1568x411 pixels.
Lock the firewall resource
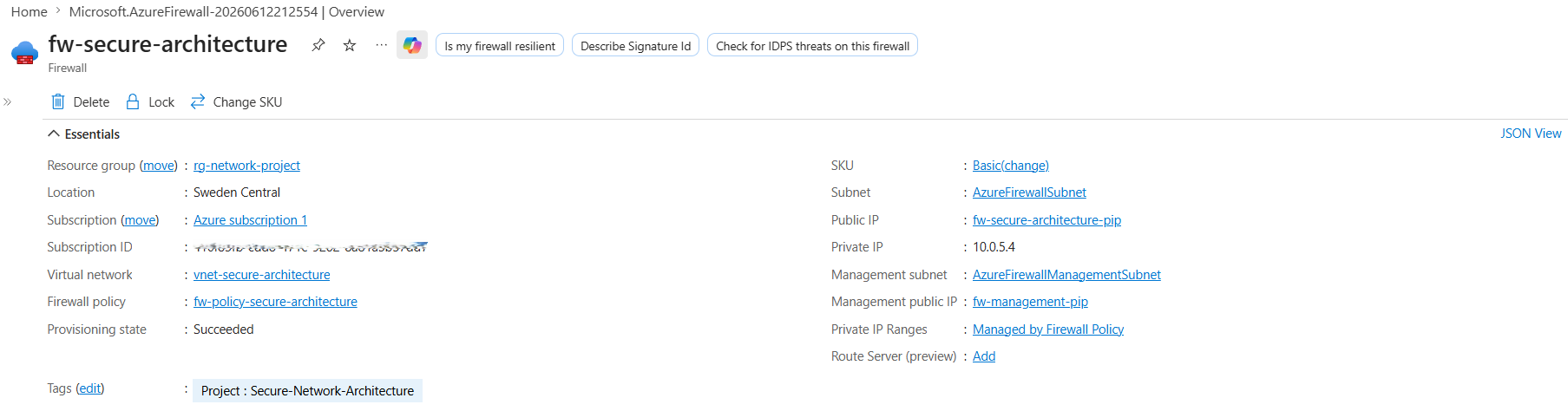coord(150,102)
